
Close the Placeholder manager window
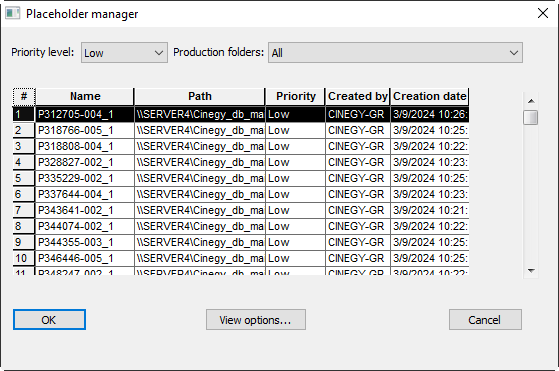tap(543, 14)
